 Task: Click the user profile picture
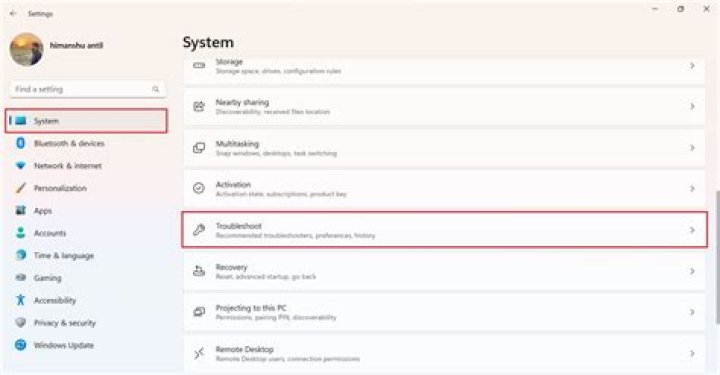point(26,49)
